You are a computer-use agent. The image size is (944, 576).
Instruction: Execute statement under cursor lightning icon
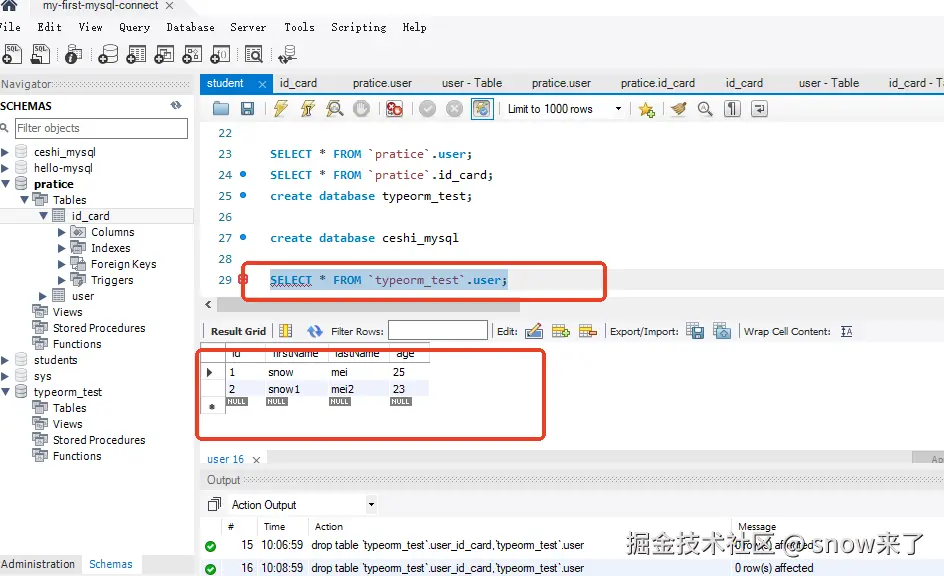308,109
